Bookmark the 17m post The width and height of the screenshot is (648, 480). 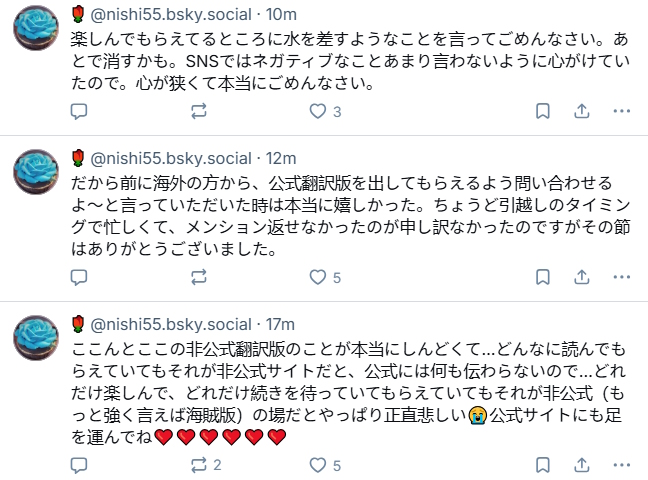coord(543,466)
